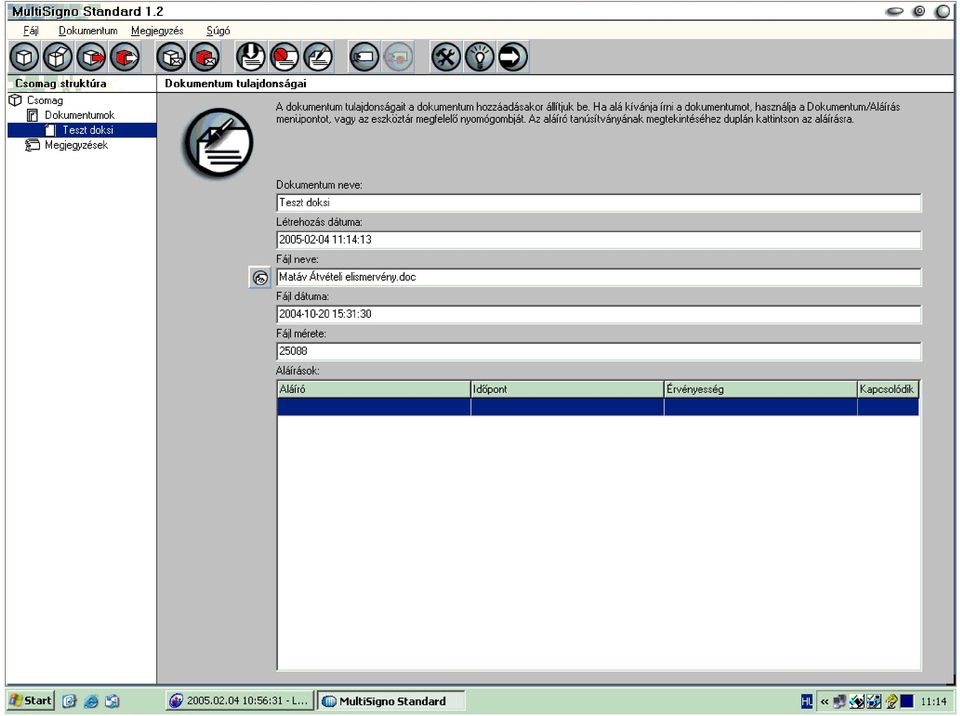
Task: Click the document with down arrow icon
Action: click(x=251, y=57)
